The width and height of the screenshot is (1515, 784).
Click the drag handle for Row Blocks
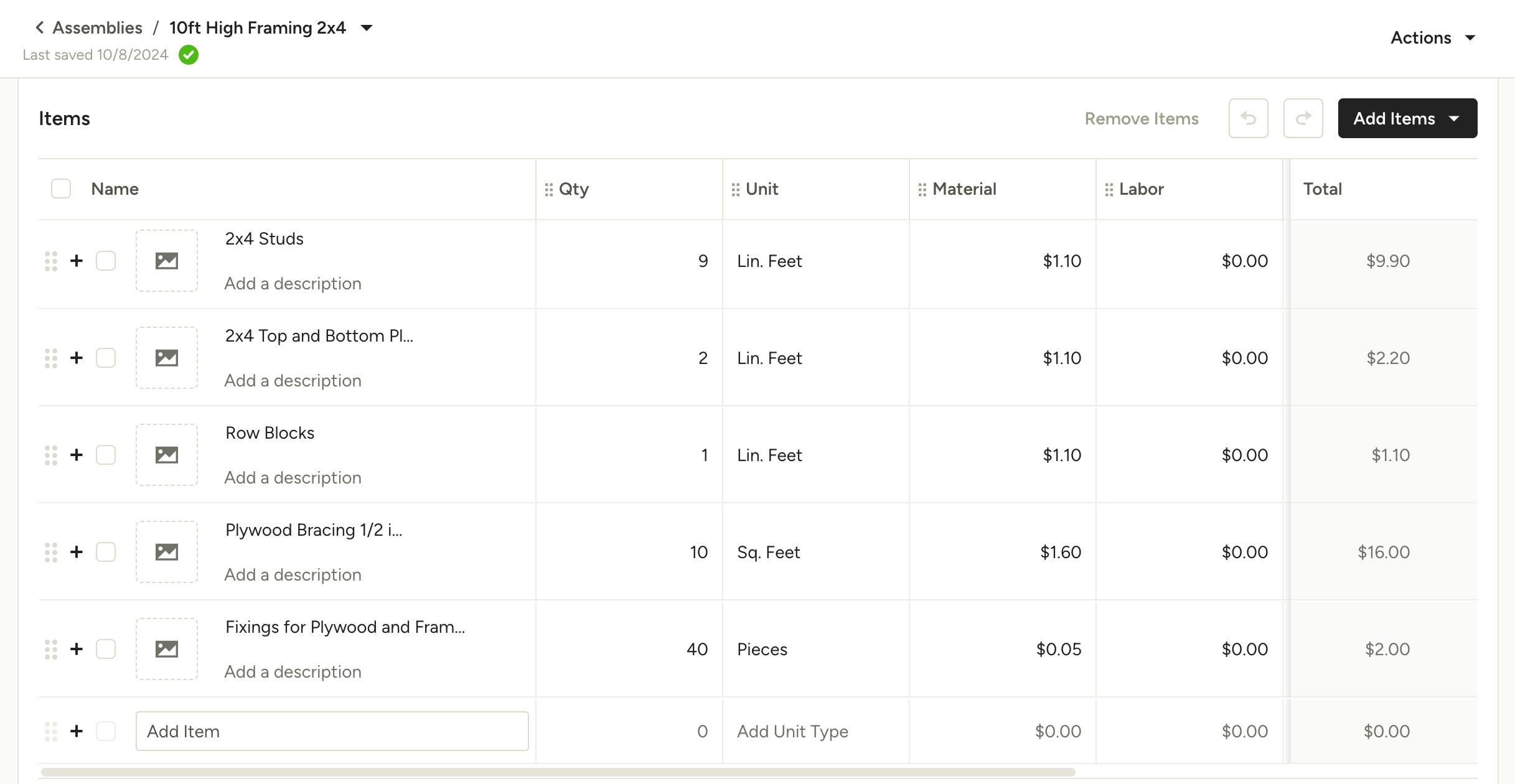[x=51, y=455]
